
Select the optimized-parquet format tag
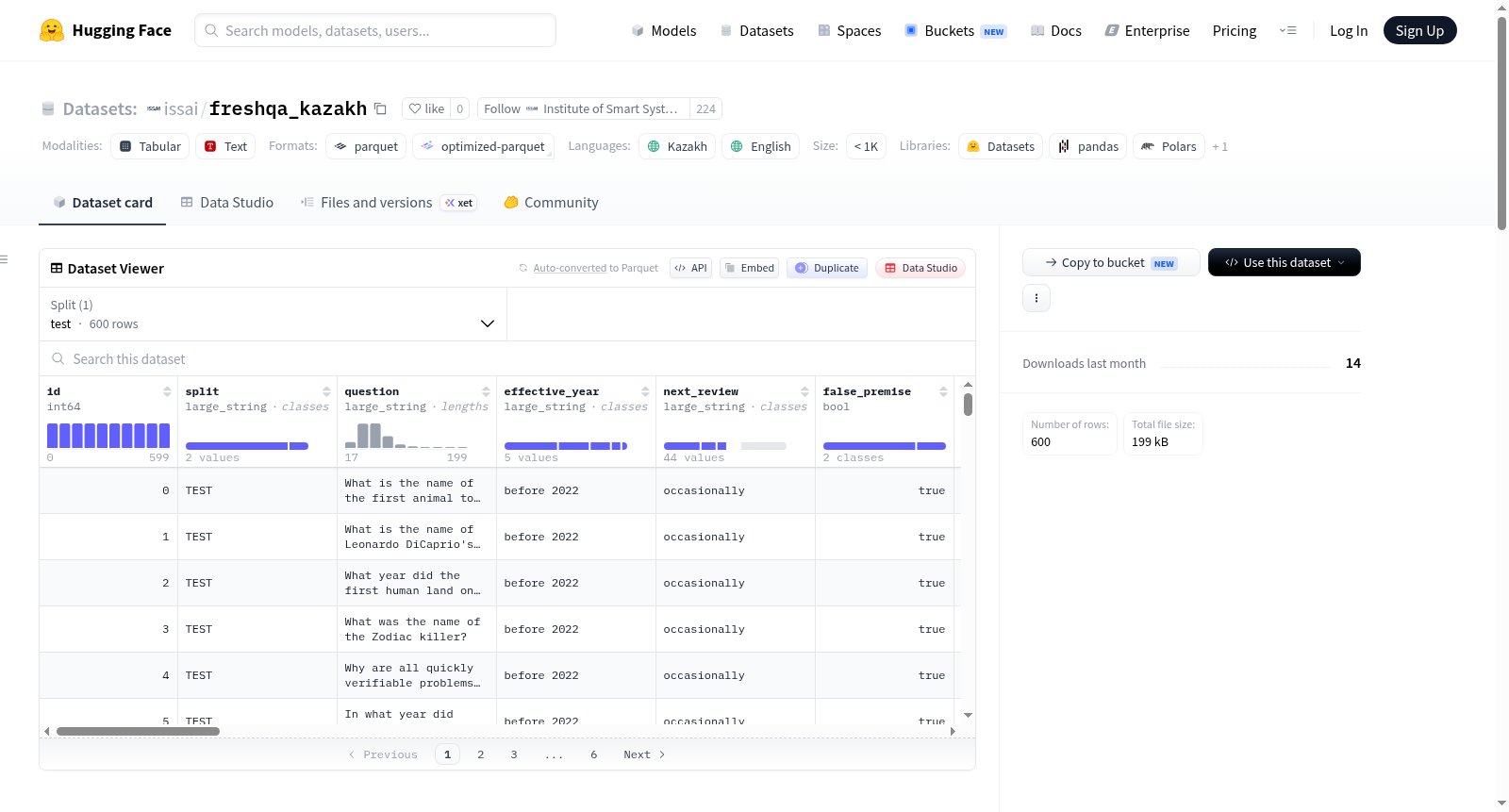(x=483, y=146)
